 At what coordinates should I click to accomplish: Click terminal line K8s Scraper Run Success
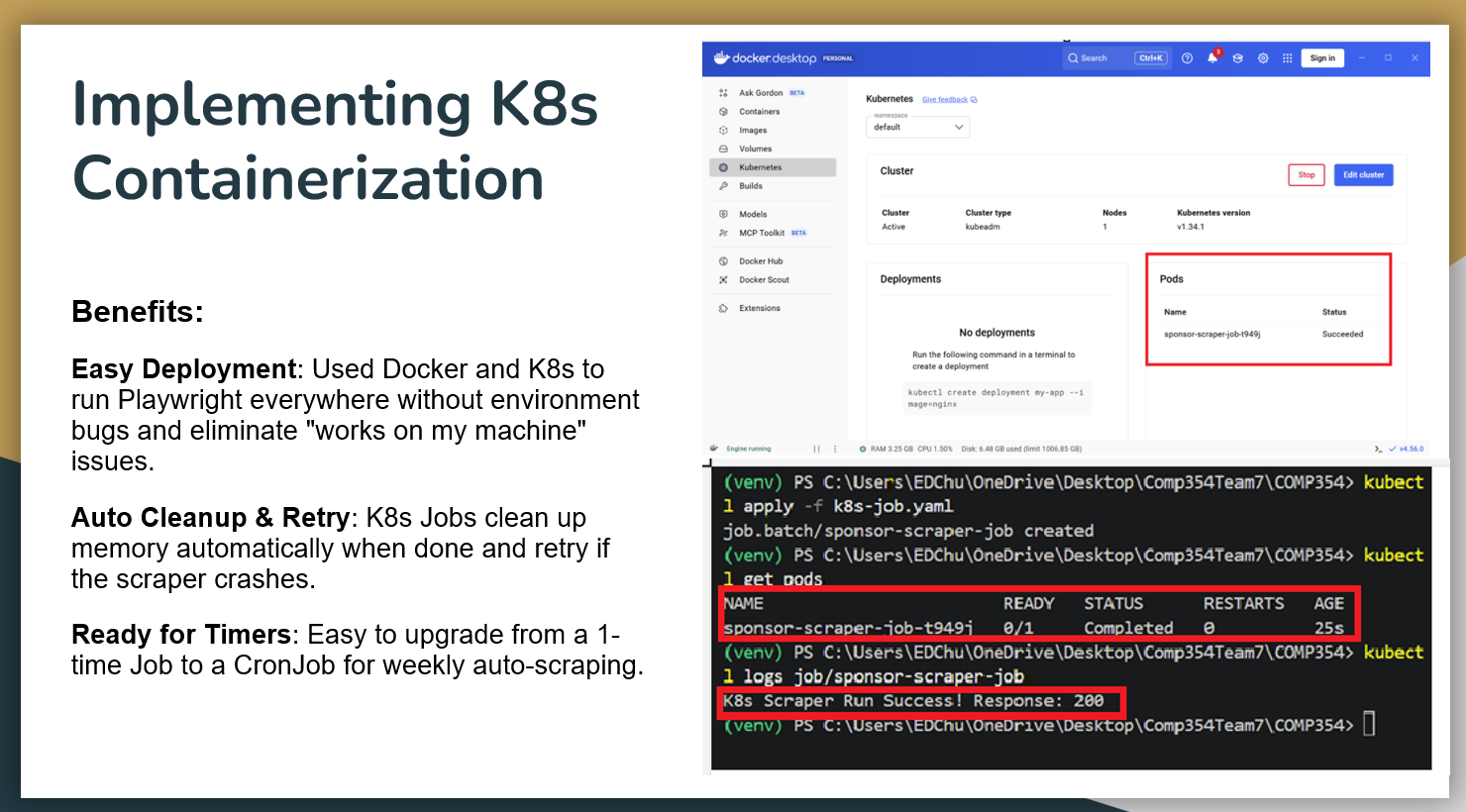[913, 701]
